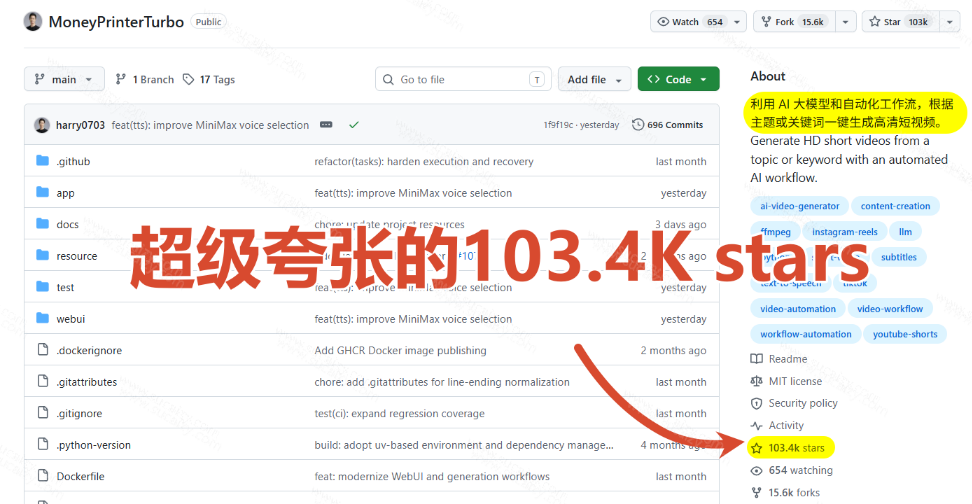
Task: Select the llm topic tag
Action: (x=906, y=232)
